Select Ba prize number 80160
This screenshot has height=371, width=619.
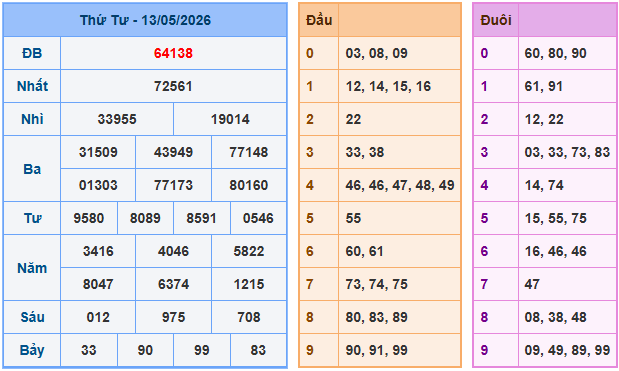pos(249,185)
